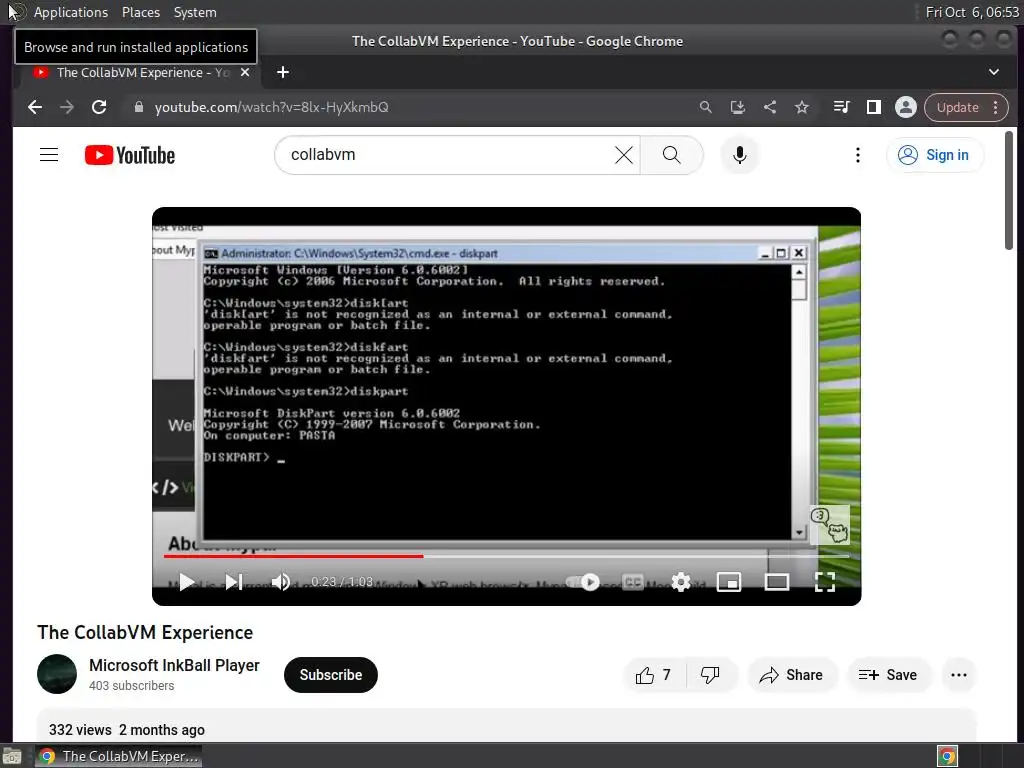The height and width of the screenshot is (768, 1024).
Task: Close The CollabVM Experience tab
Action: click(245, 72)
